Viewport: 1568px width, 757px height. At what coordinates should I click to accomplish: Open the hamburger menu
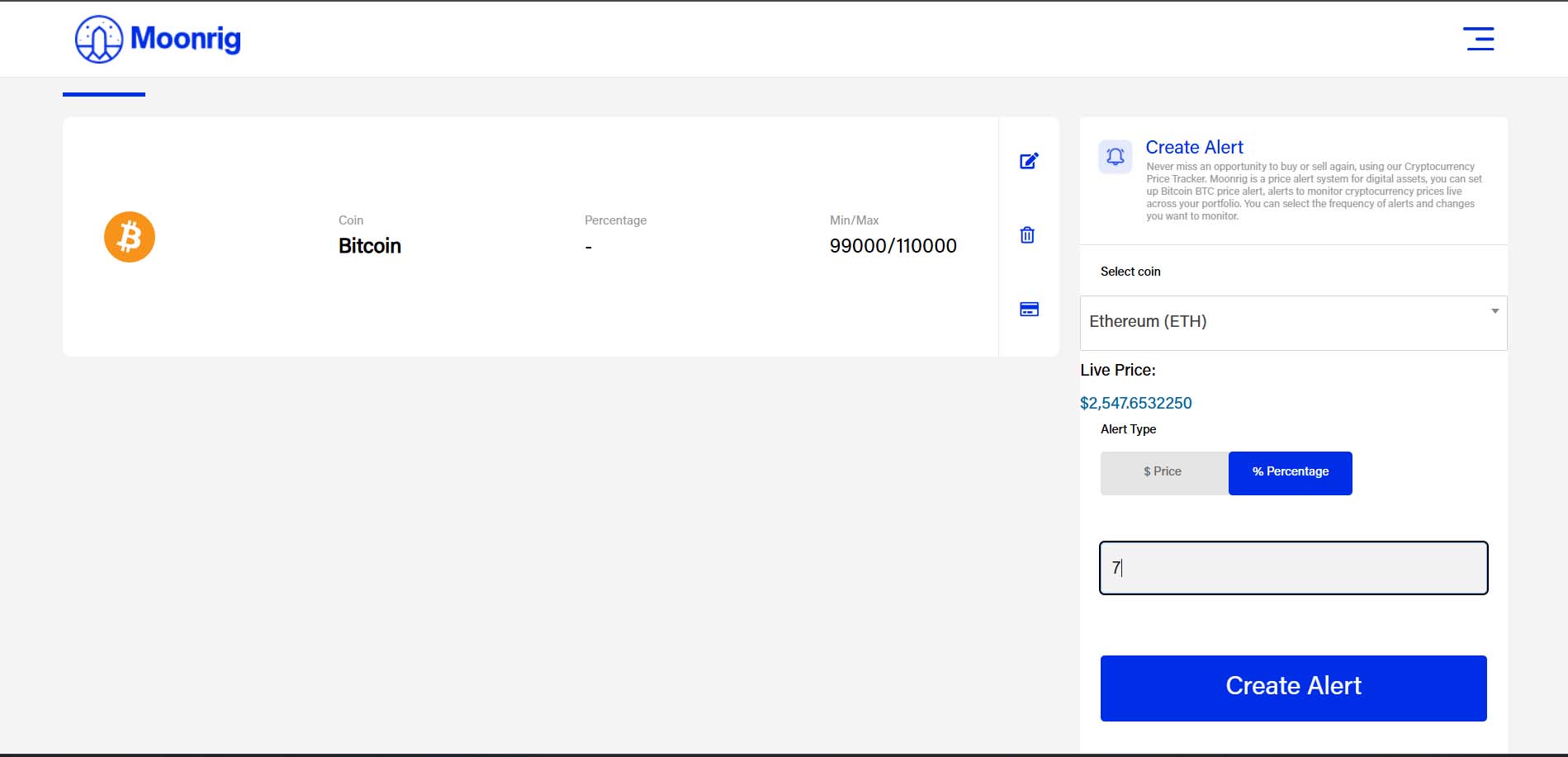point(1478,39)
